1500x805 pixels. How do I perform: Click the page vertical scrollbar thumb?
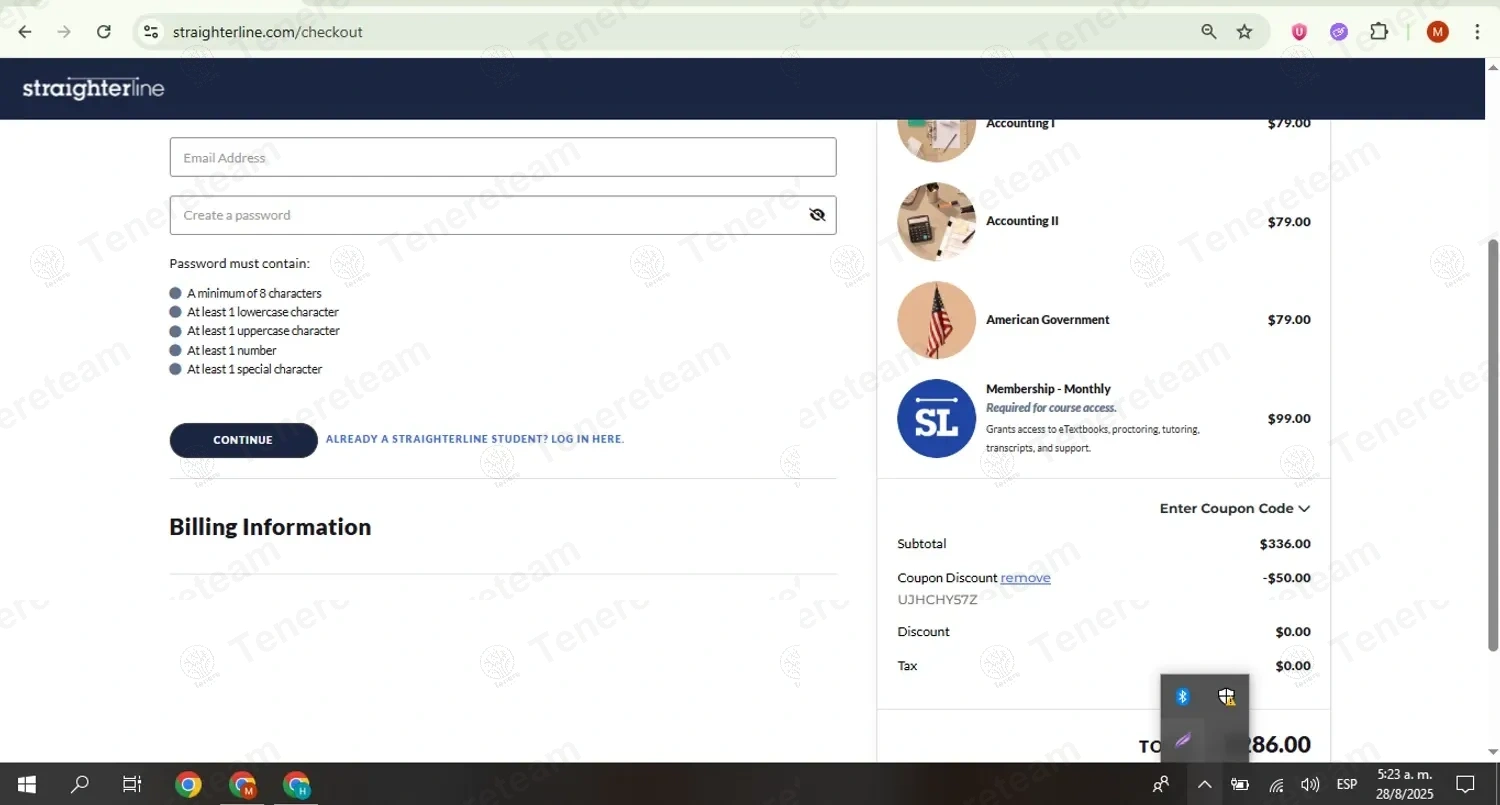[1493, 445]
